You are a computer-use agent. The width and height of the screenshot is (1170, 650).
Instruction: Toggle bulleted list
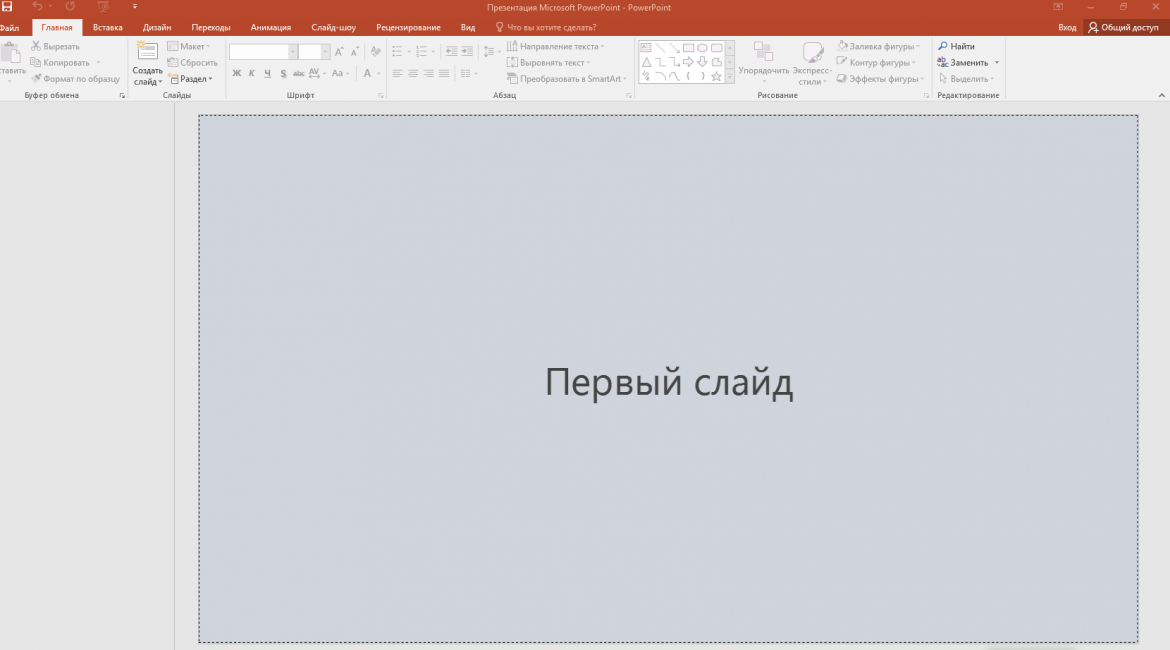click(397, 51)
